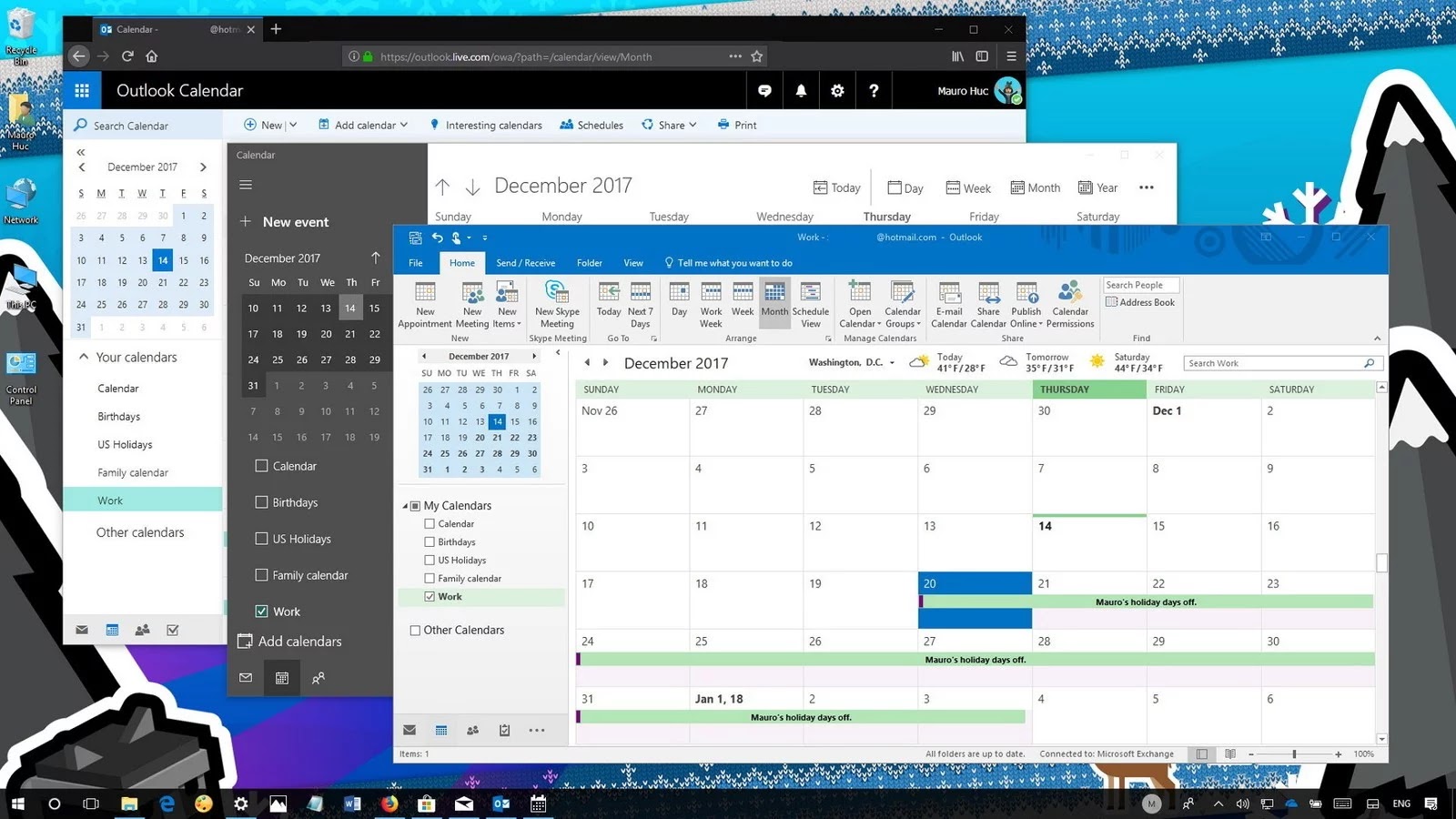Uncheck Work calendar in My Calendars
Screen dimensions: 1456x819
430,597
